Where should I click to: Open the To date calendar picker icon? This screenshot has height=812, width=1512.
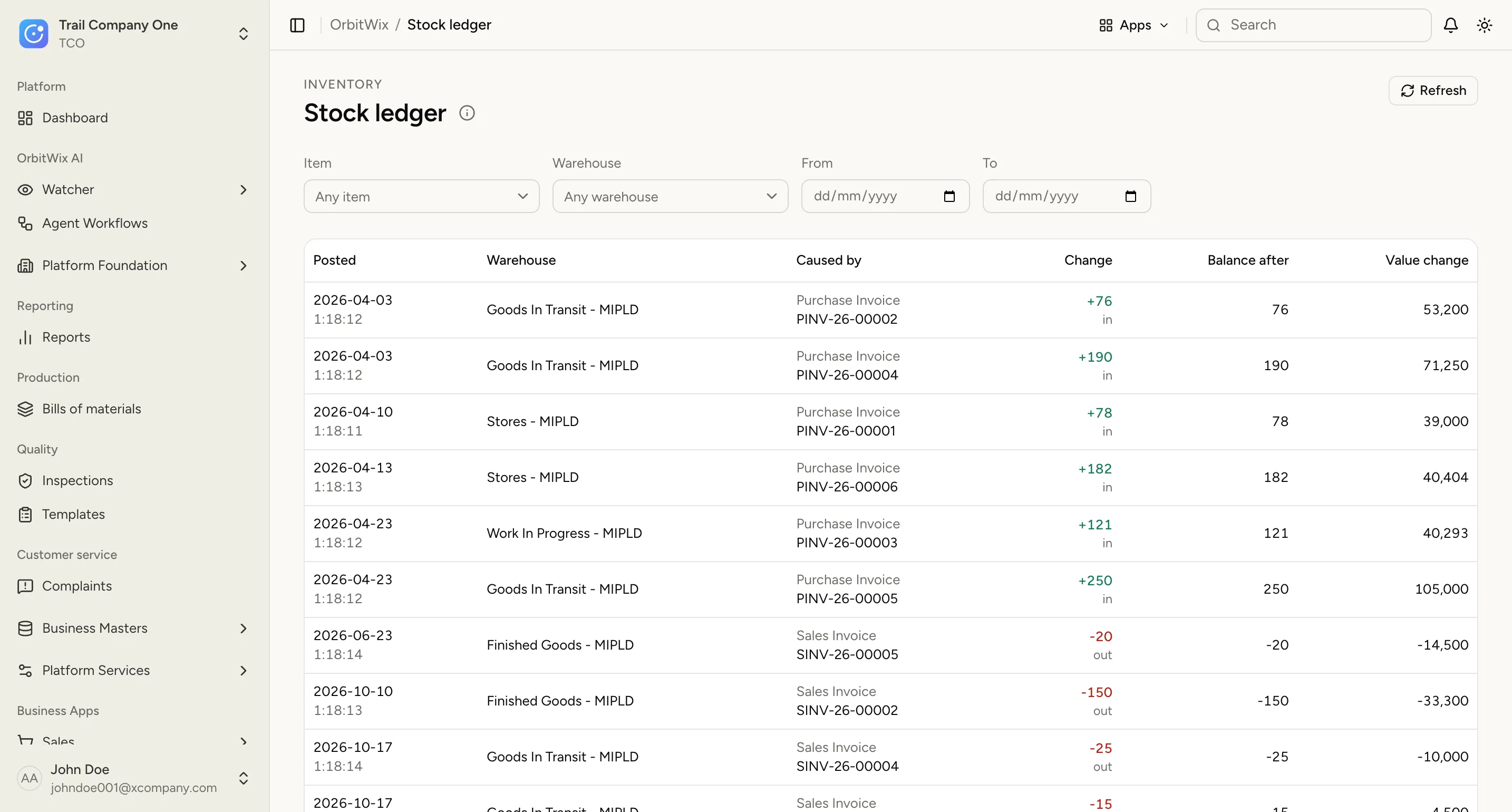pos(1130,196)
